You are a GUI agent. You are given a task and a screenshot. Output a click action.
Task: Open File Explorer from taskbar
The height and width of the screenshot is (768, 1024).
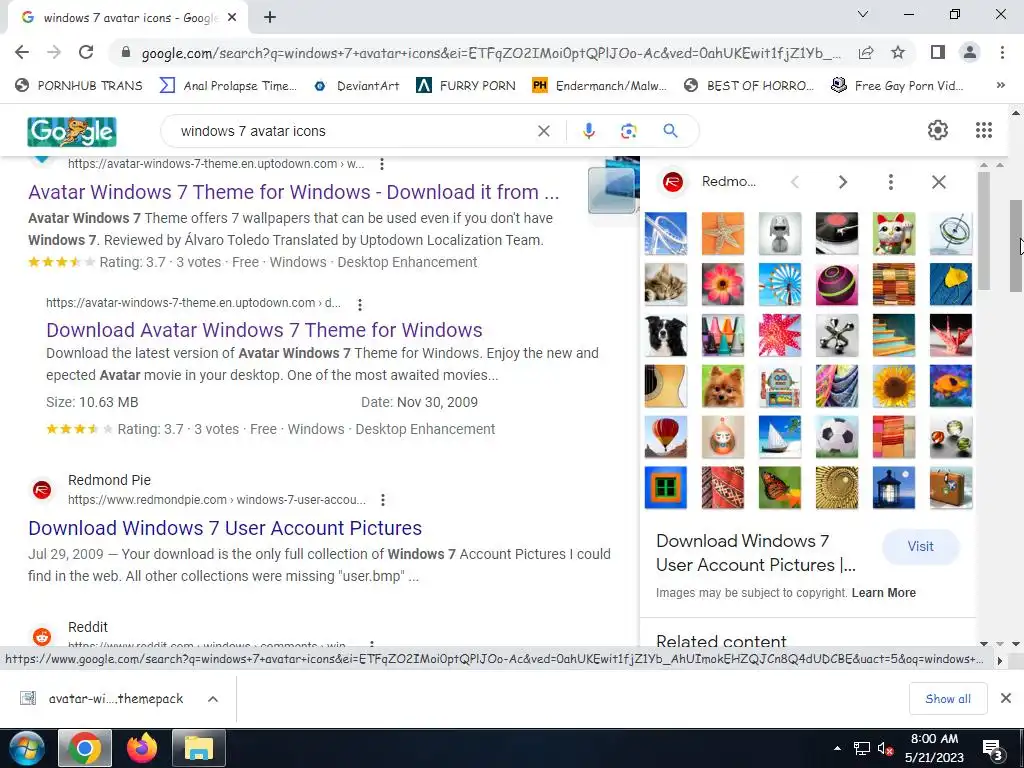coord(199,748)
